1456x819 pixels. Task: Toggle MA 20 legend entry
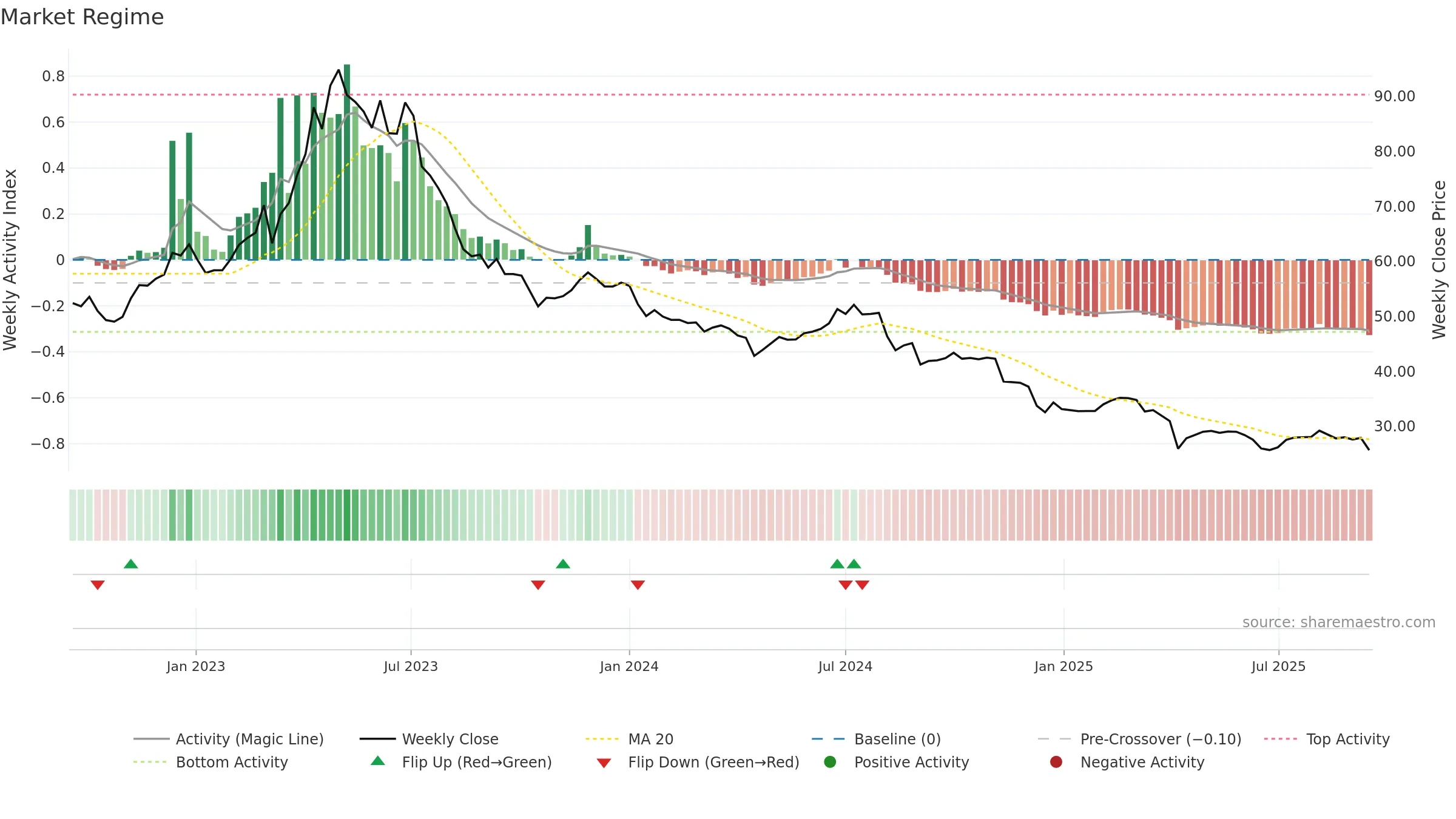629,739
